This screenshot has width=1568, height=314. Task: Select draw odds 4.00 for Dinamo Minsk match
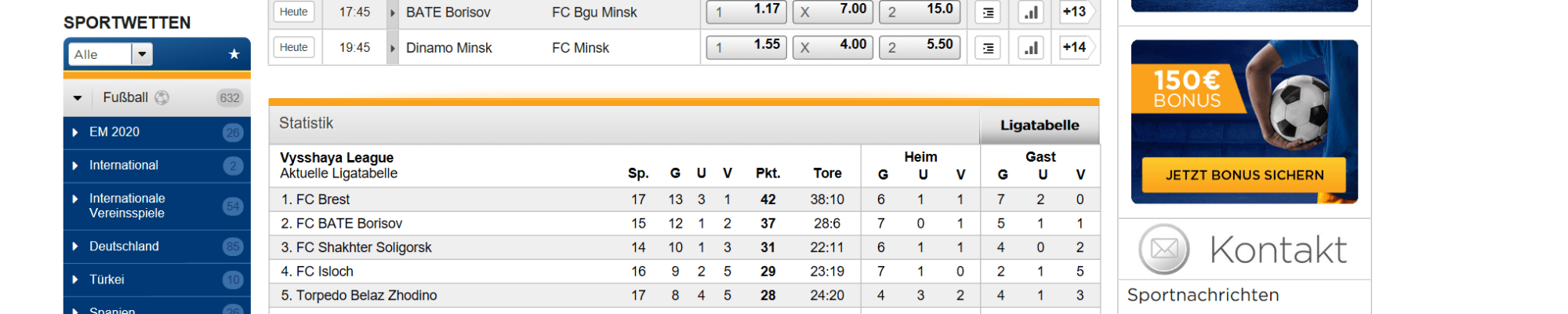(x=833, y=47)
